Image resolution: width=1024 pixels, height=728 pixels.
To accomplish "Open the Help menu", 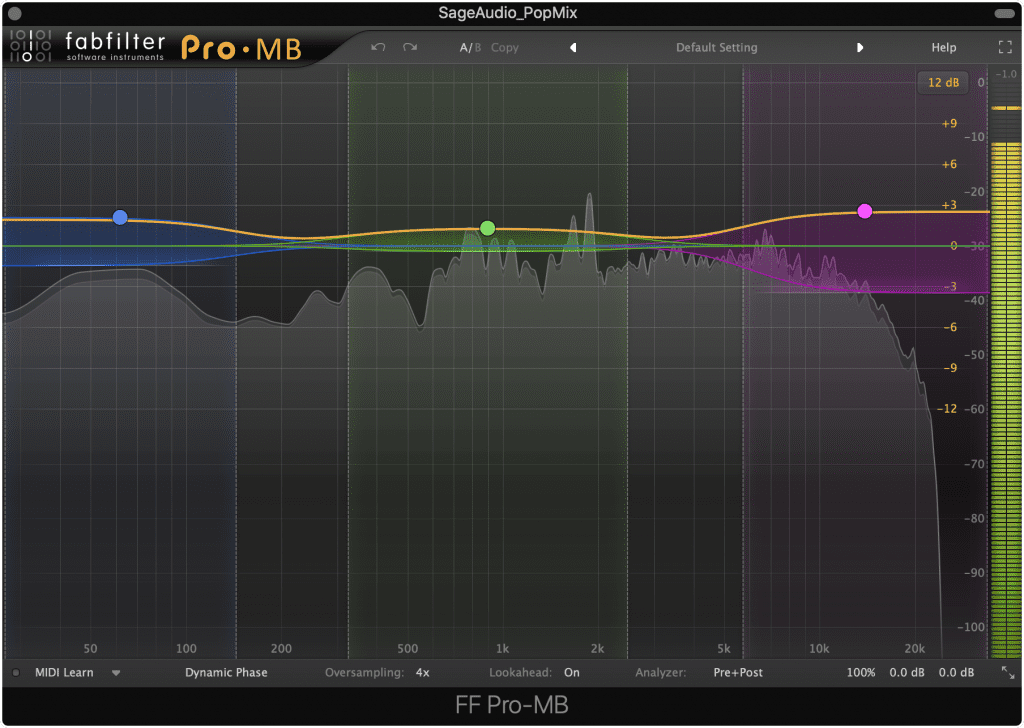I will pyautogui.click(x=944, y=48).
